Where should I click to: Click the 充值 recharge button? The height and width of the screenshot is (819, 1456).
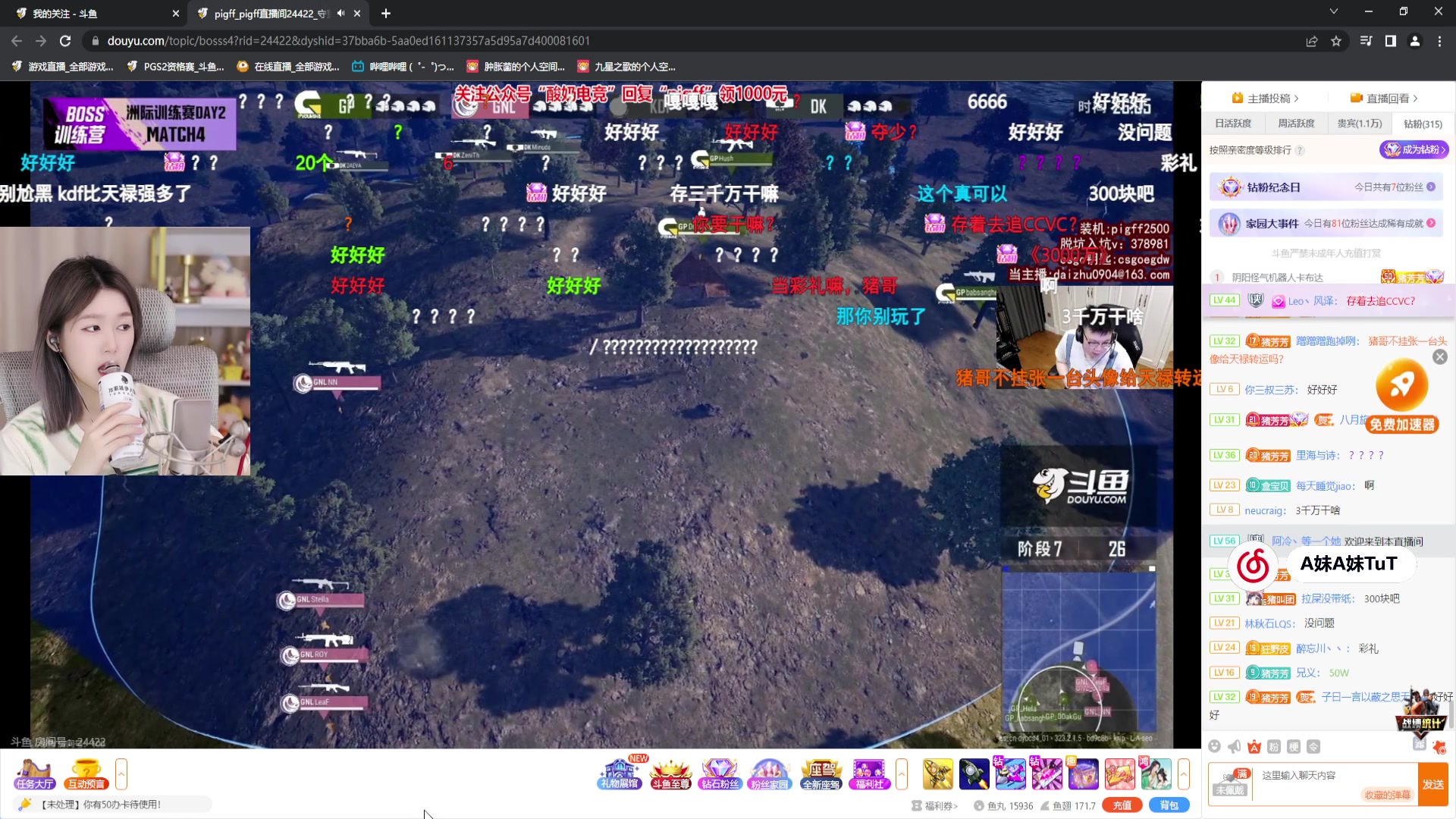click(x=1123, y=805)
